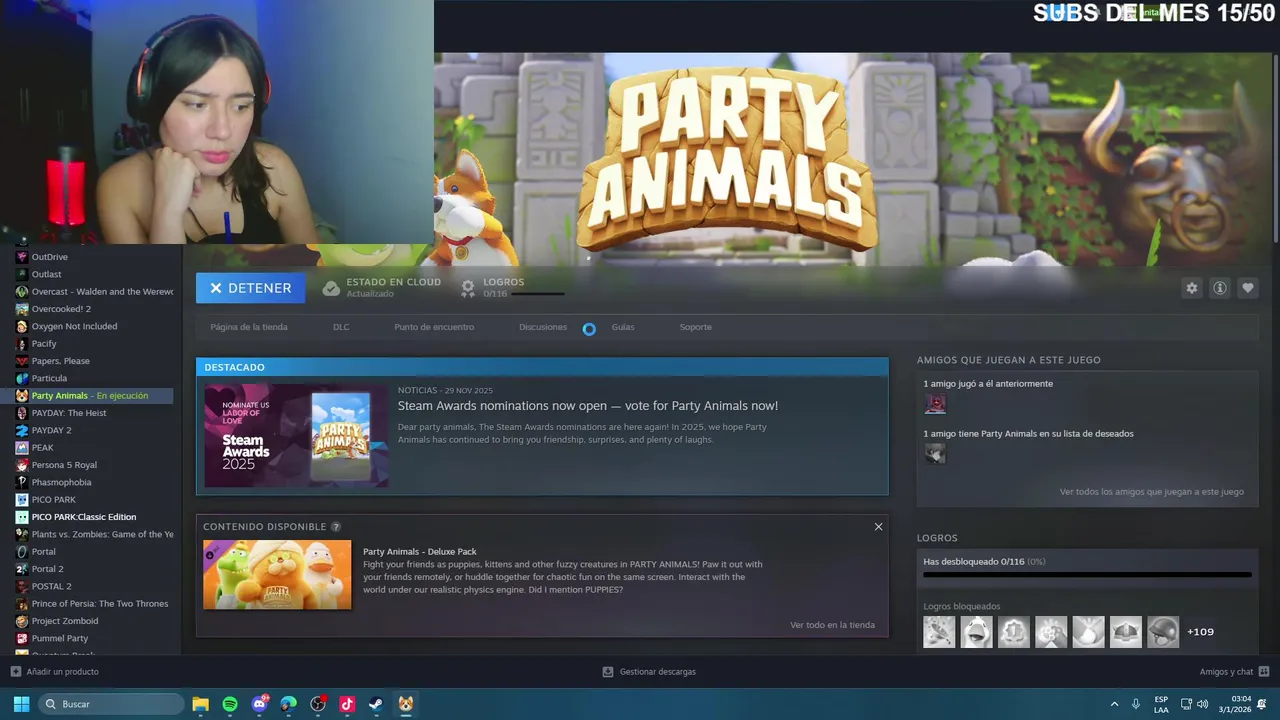Open the Logros gear icon in header
This screenshot has height=720, width=1280.
pos(467,288)
